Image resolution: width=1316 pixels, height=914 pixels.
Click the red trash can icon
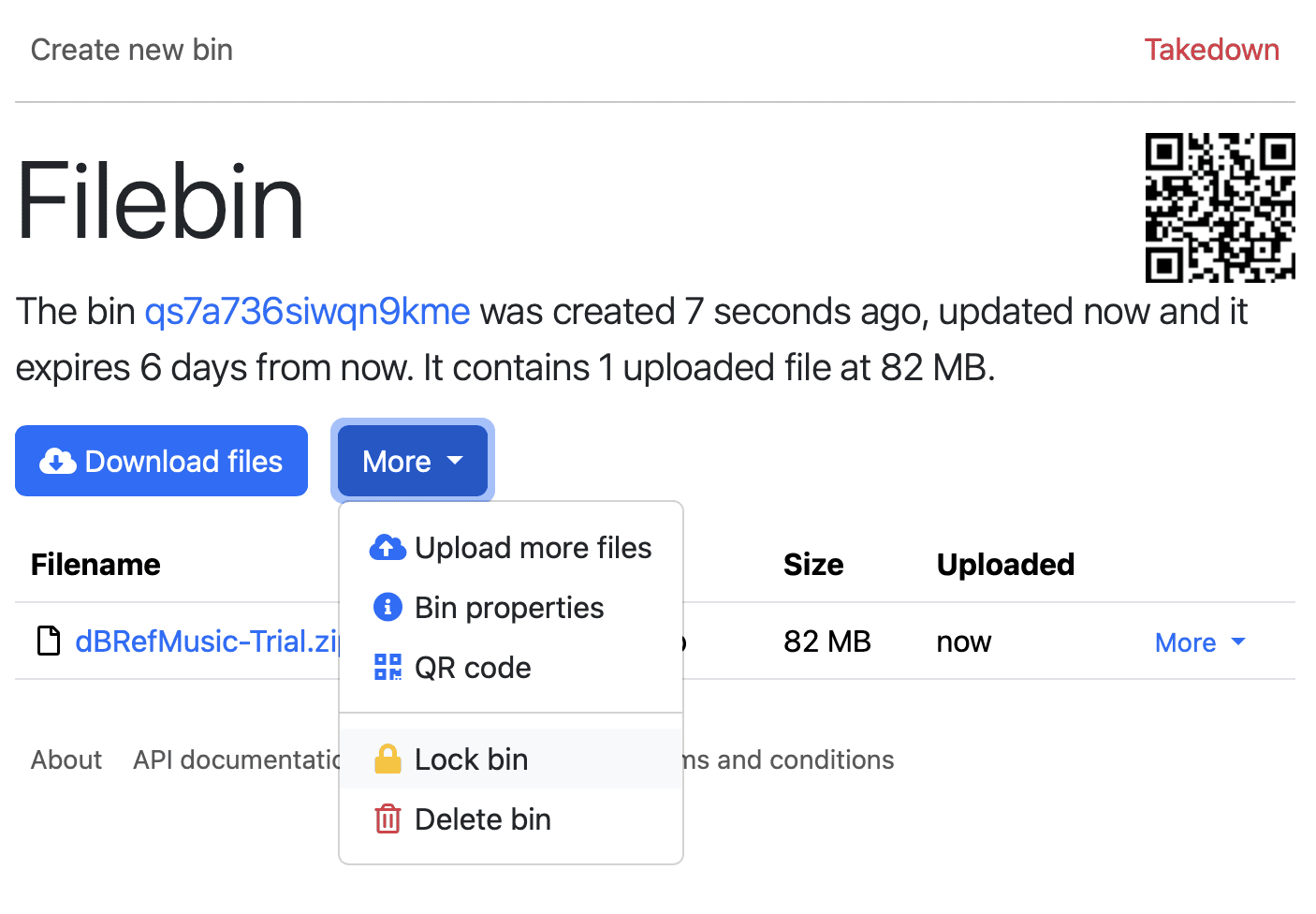tap(387, 819)
